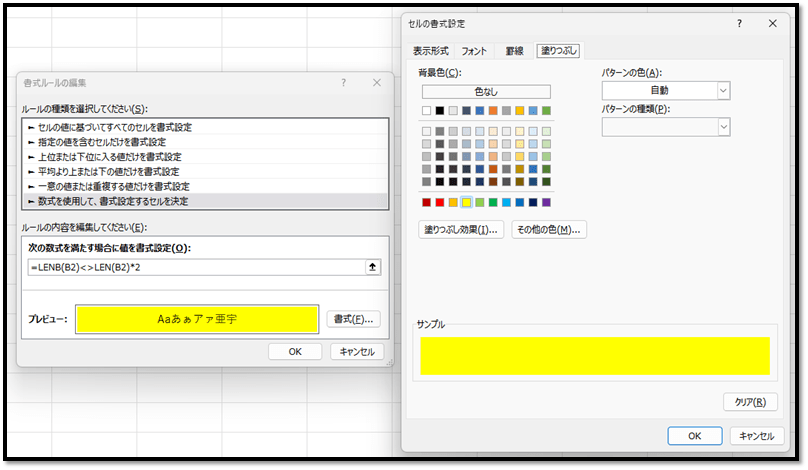
Task: Open the パターンの色 dropdown showing 自動
Action: 665,91
